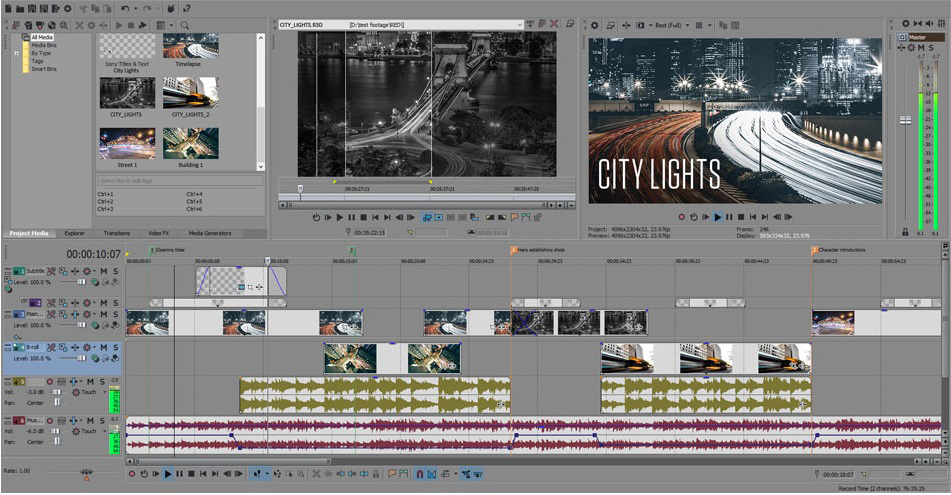Pause playback in the Video Preview transport

[729, 217]
